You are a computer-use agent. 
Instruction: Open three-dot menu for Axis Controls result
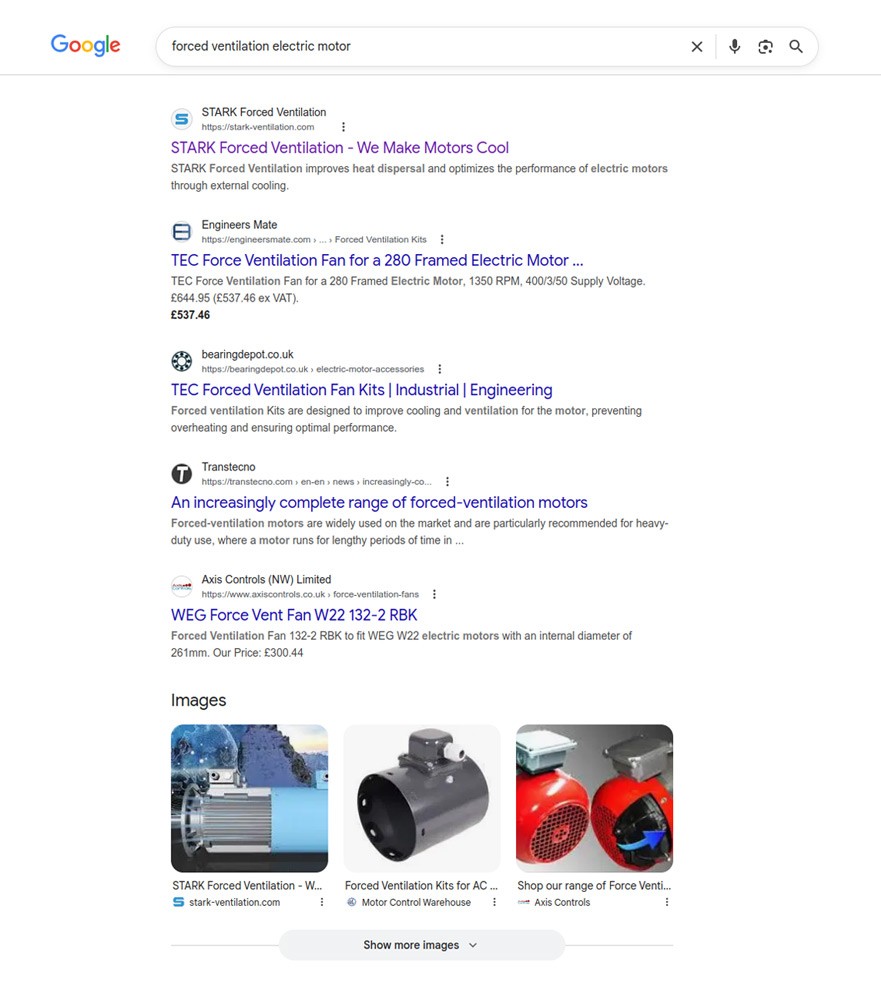[x=434, y=594]
